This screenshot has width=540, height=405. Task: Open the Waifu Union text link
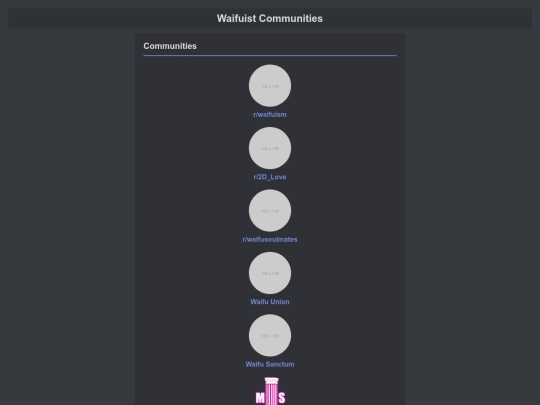click(270, 302)
